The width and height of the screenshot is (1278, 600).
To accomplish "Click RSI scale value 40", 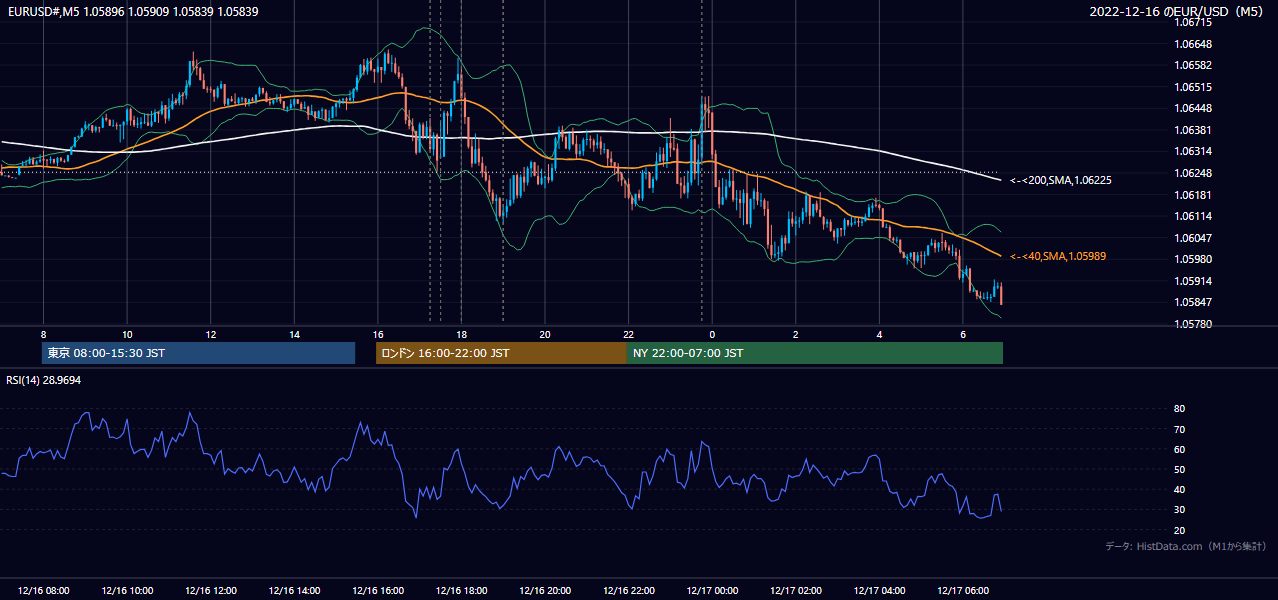I will (1180, 489).
